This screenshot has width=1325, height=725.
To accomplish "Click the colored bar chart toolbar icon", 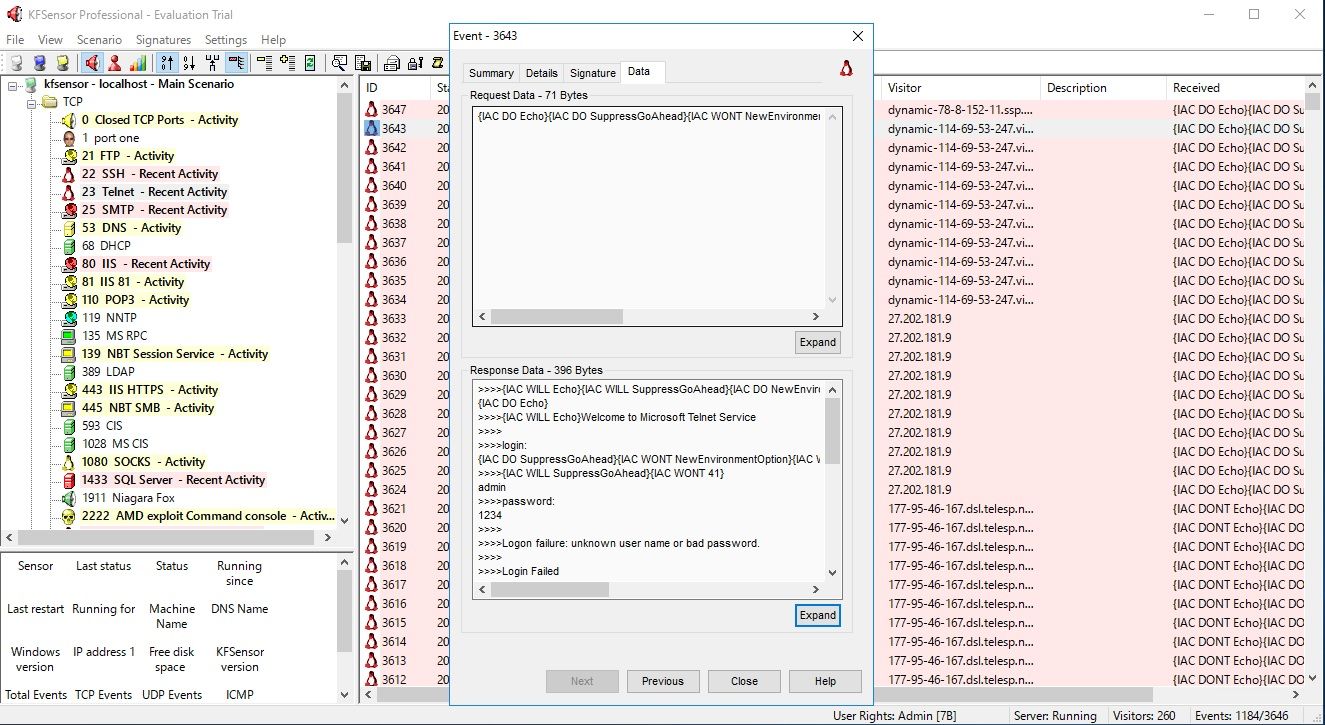I will pos(138,63).
